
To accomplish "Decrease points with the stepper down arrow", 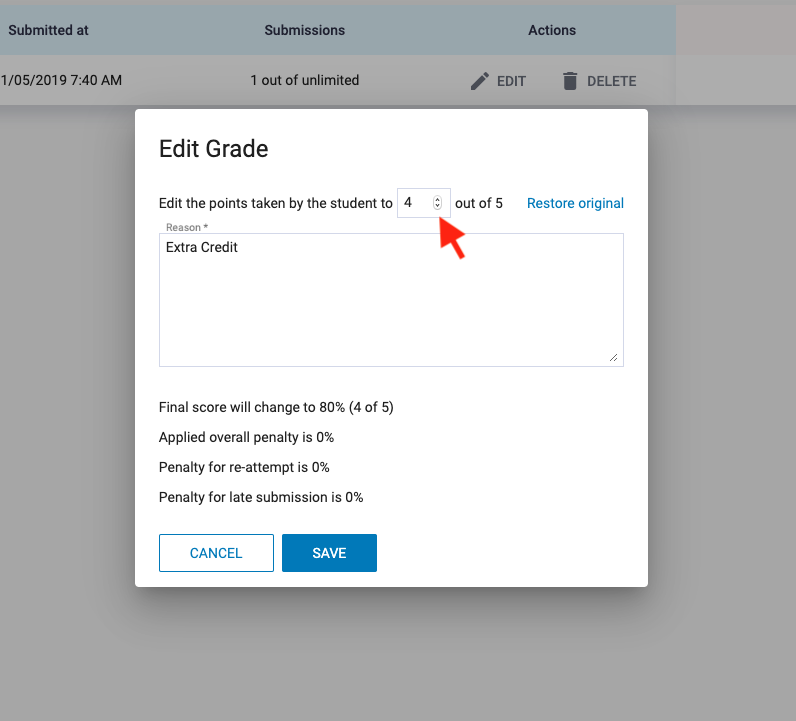I will [438, 206].
